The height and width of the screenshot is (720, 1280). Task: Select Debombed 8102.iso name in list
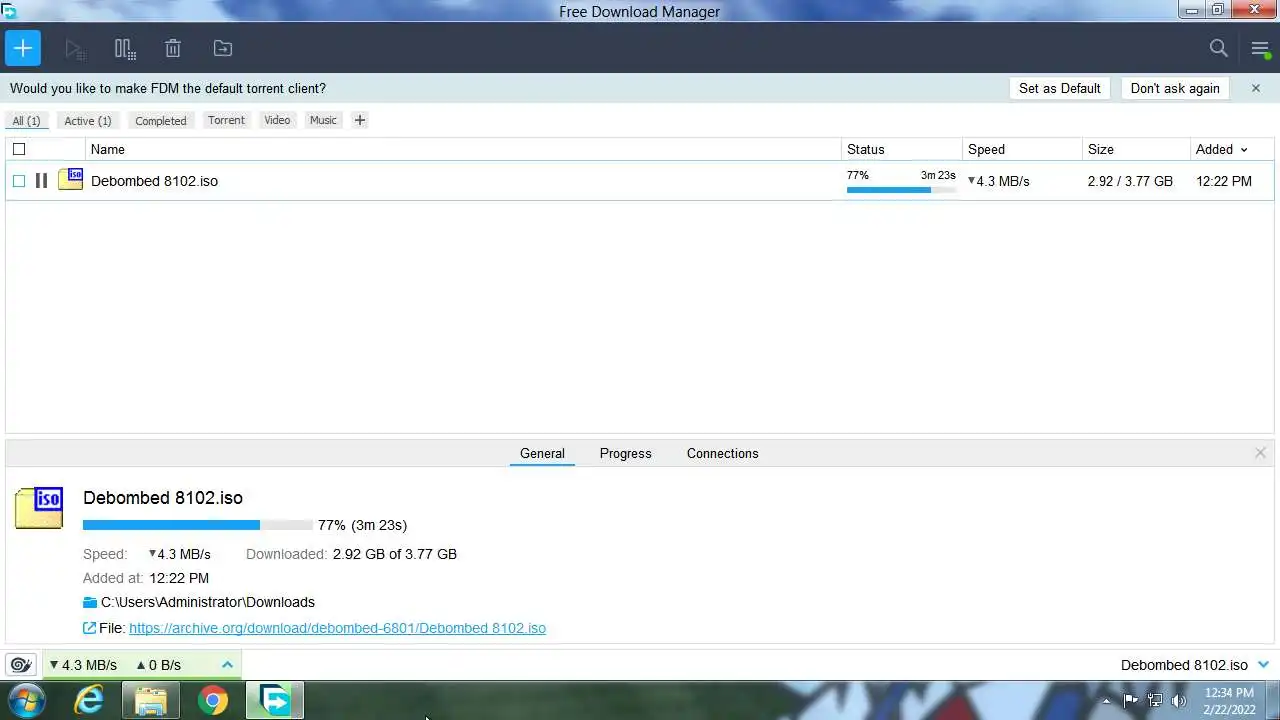coord(154,181)
